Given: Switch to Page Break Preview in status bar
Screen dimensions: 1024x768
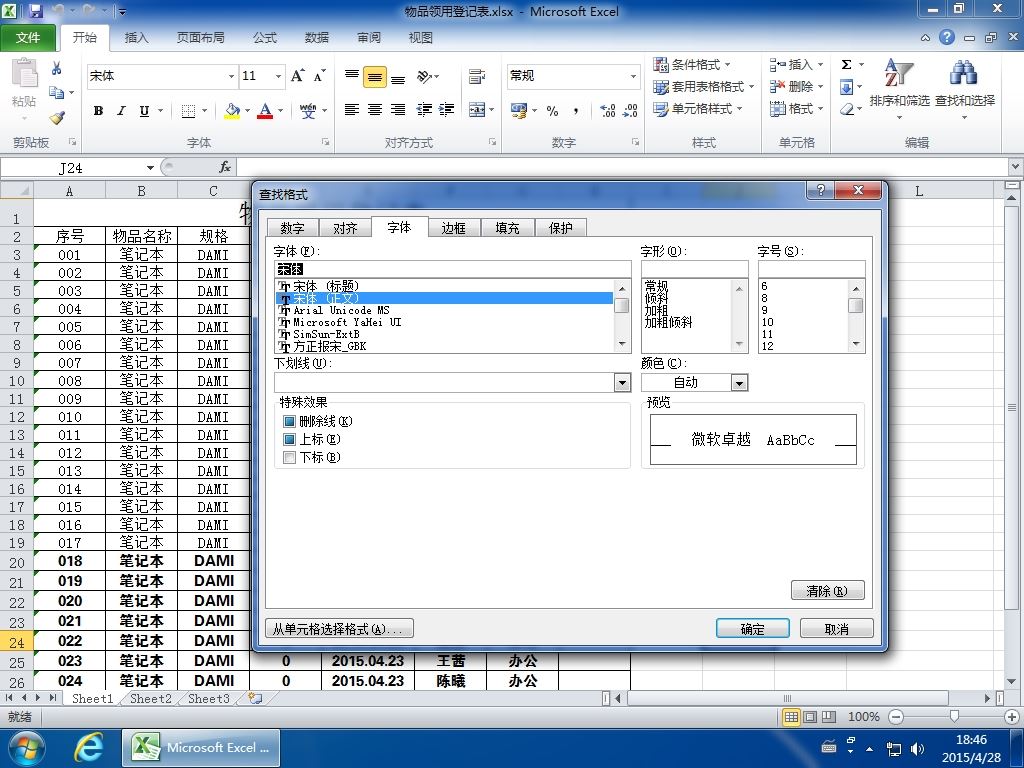Looking at the screenshot, I should [829, 717].
